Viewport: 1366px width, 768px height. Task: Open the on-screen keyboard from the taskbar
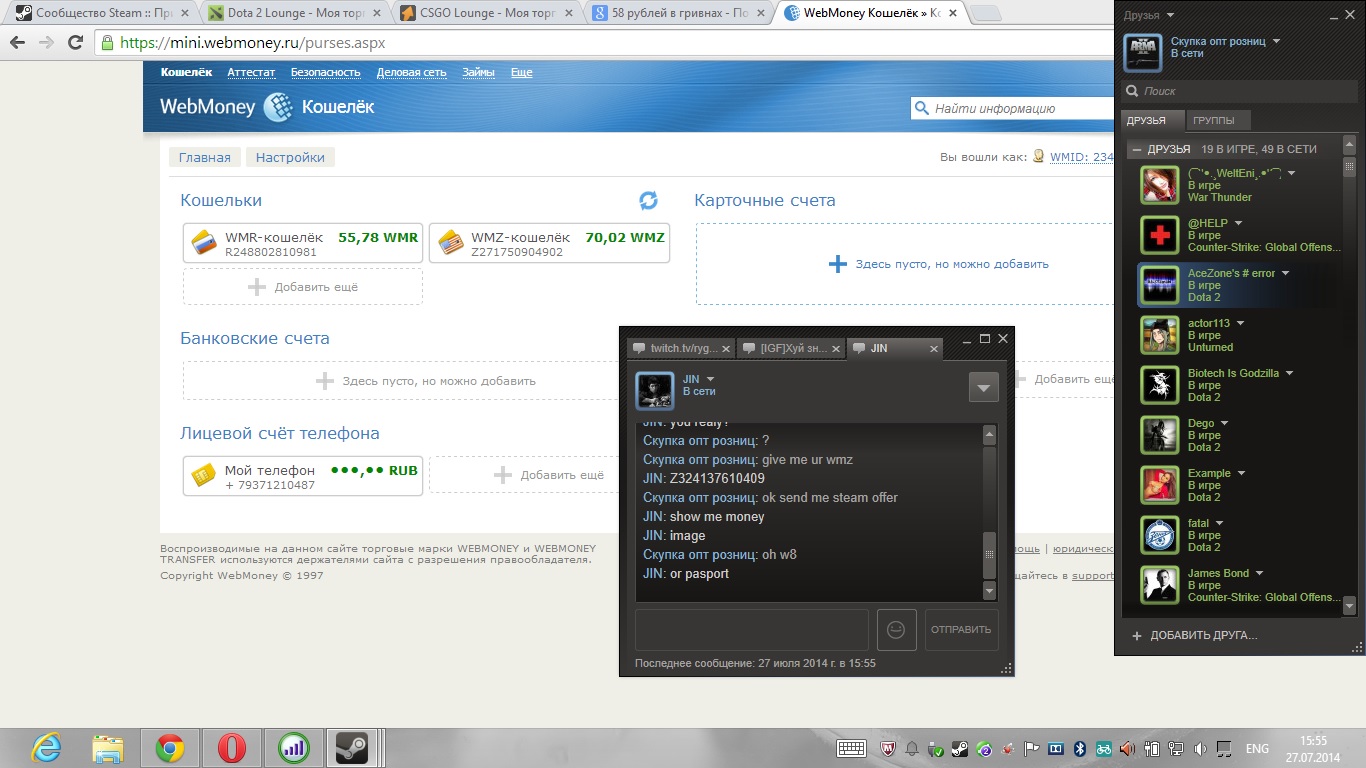(x=852, y=748)
